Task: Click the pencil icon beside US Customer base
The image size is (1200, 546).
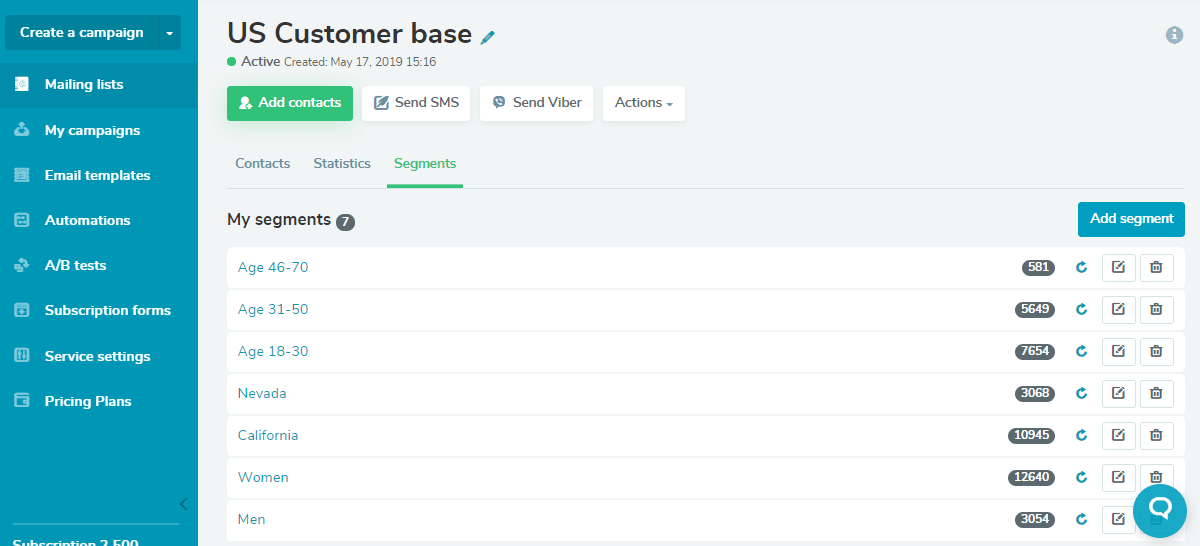Action: (x=488, y=37)
